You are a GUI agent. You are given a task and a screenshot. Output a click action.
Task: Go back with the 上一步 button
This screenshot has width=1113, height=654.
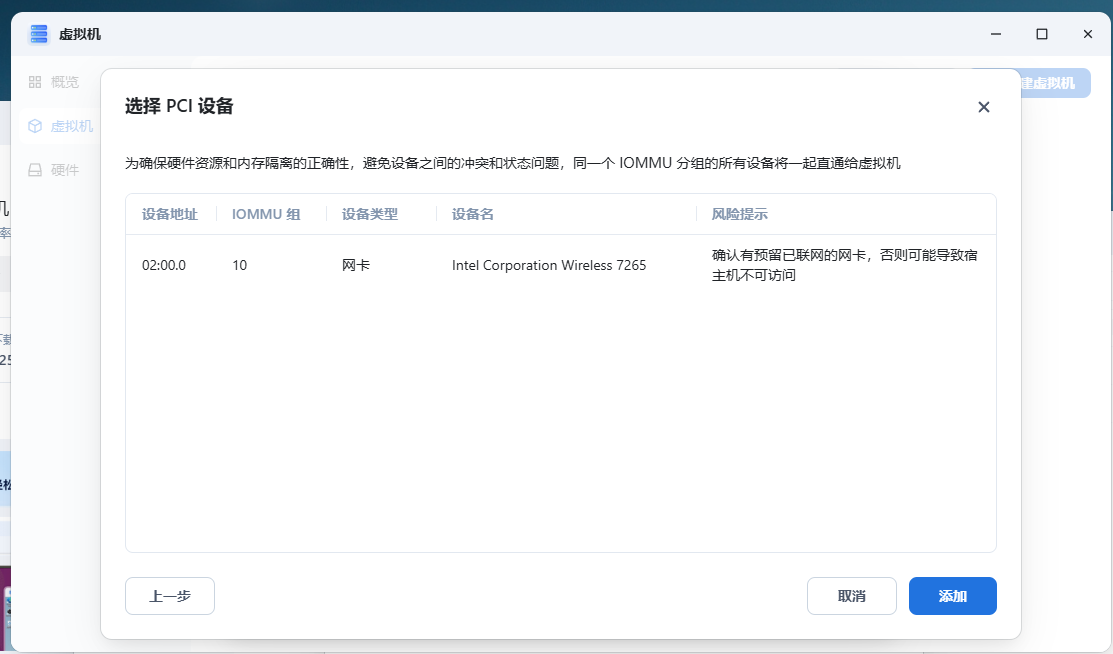coord(170,596)
